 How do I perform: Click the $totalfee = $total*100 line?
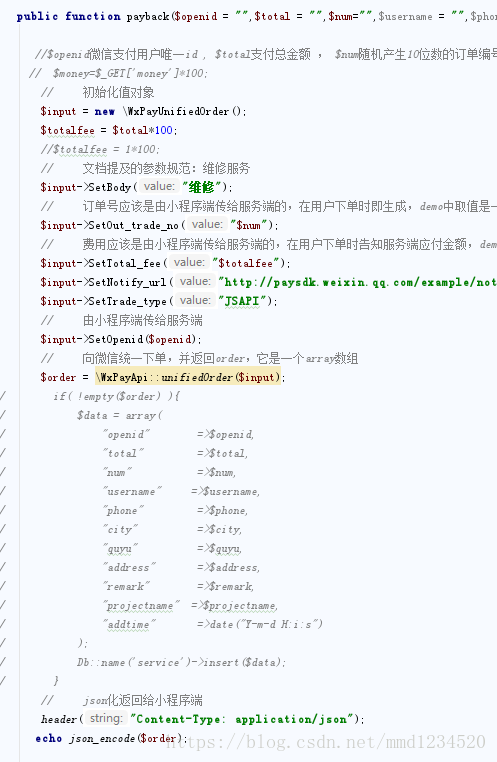pos(109,131)
